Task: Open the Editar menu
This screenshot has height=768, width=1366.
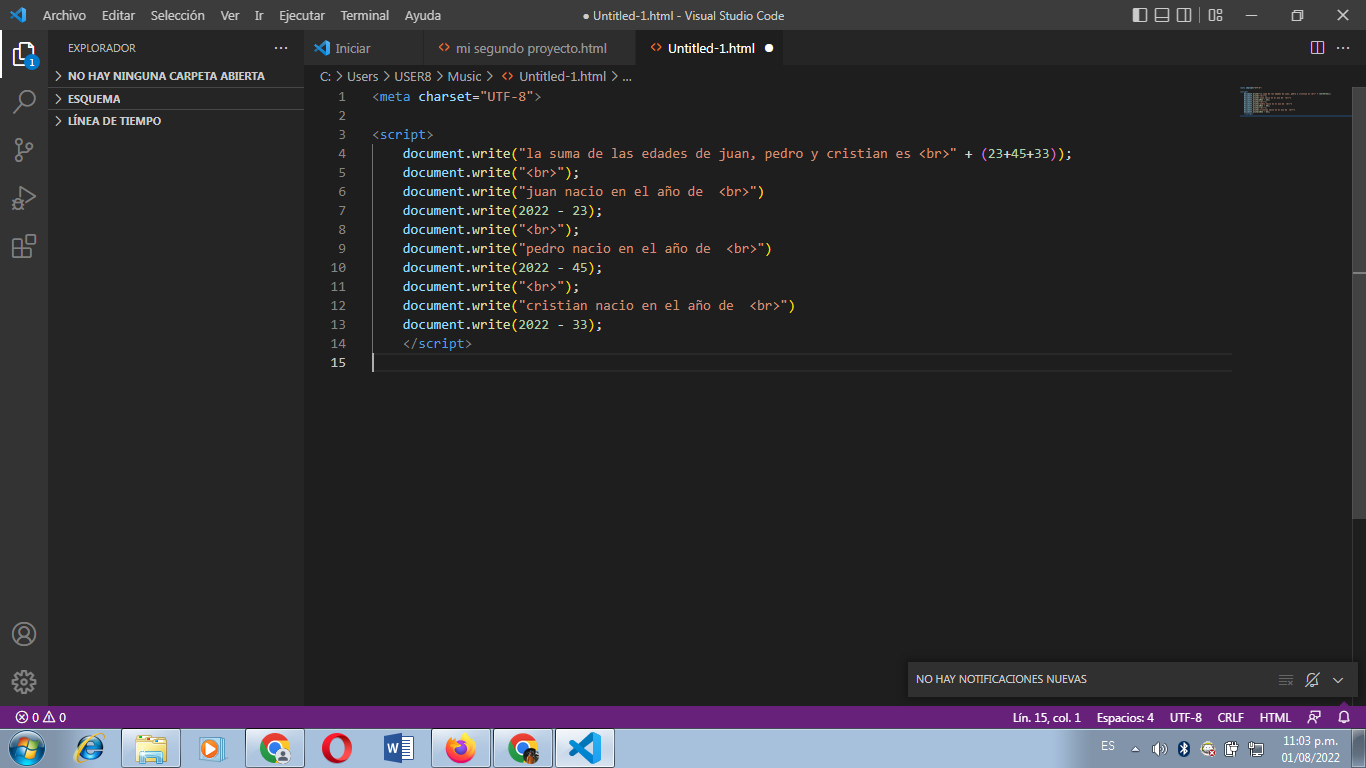Action: coord(118,16)
